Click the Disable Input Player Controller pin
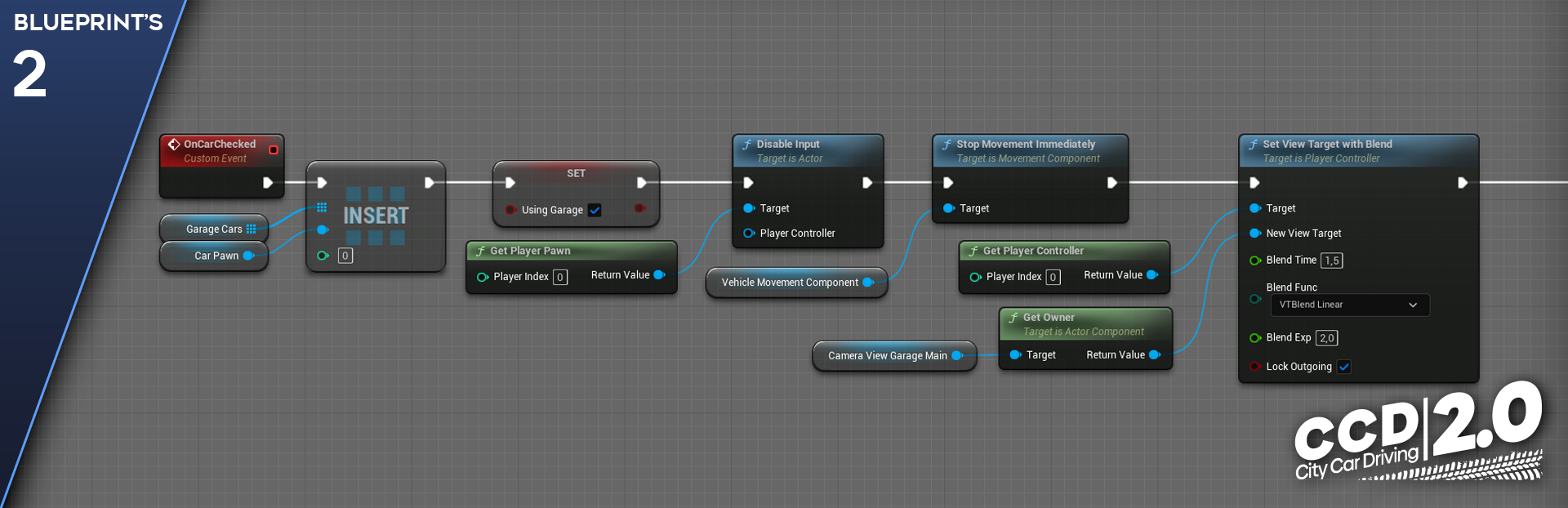1568x508 pixels. pyautogui.click(x=748, y=234)
